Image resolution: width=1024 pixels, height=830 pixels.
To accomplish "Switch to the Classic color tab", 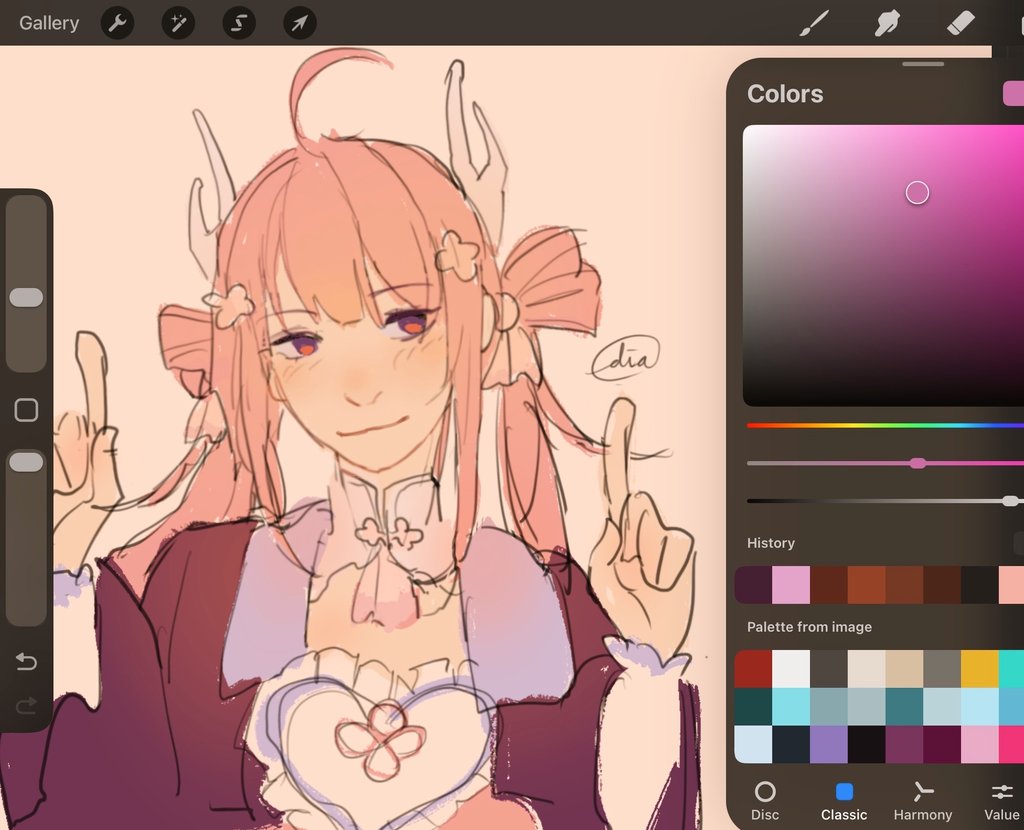I will point(844,801).
